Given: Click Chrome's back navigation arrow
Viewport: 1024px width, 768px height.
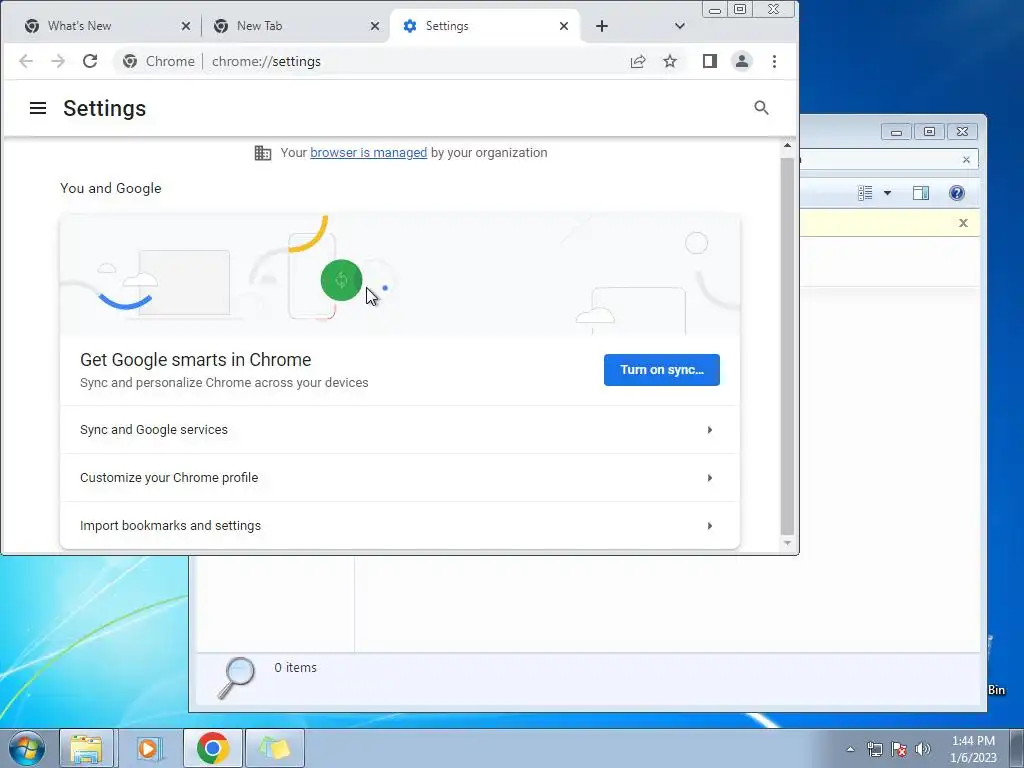Looking at the screenshot, I should (x=25, y=61).
